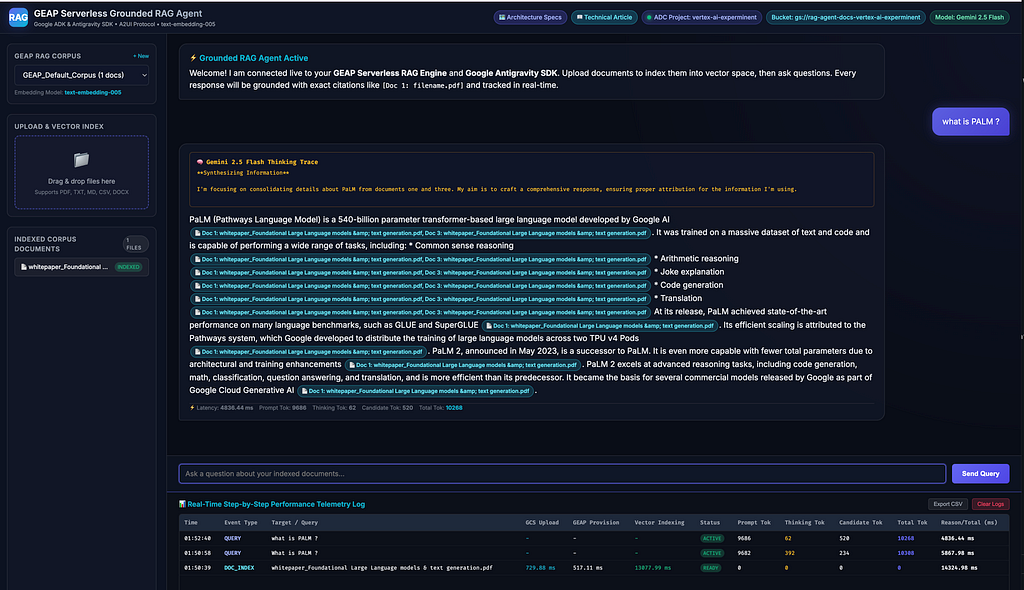This screenshot has height=590, width=1024.
Task: Click the whitepaper pdf target in telemetry log
Action: (381, 568)
